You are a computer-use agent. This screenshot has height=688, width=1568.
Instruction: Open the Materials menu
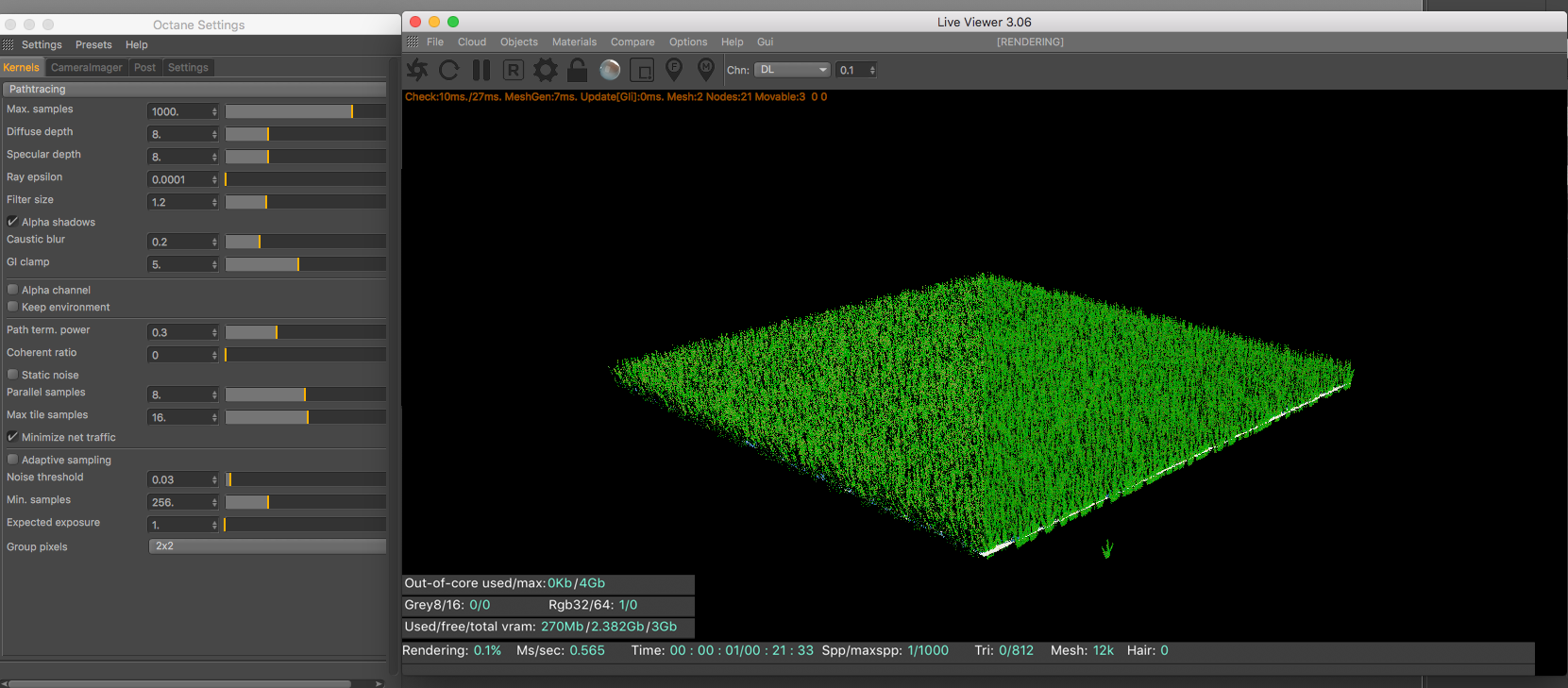574,42
